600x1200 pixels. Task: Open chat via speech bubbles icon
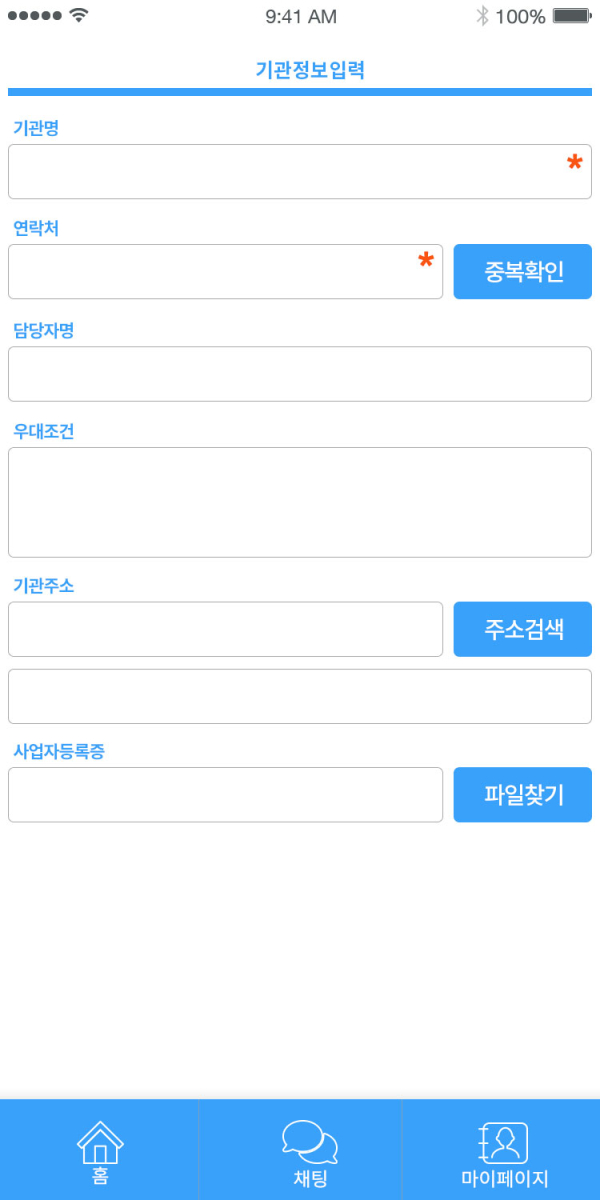click(310, 1142)
